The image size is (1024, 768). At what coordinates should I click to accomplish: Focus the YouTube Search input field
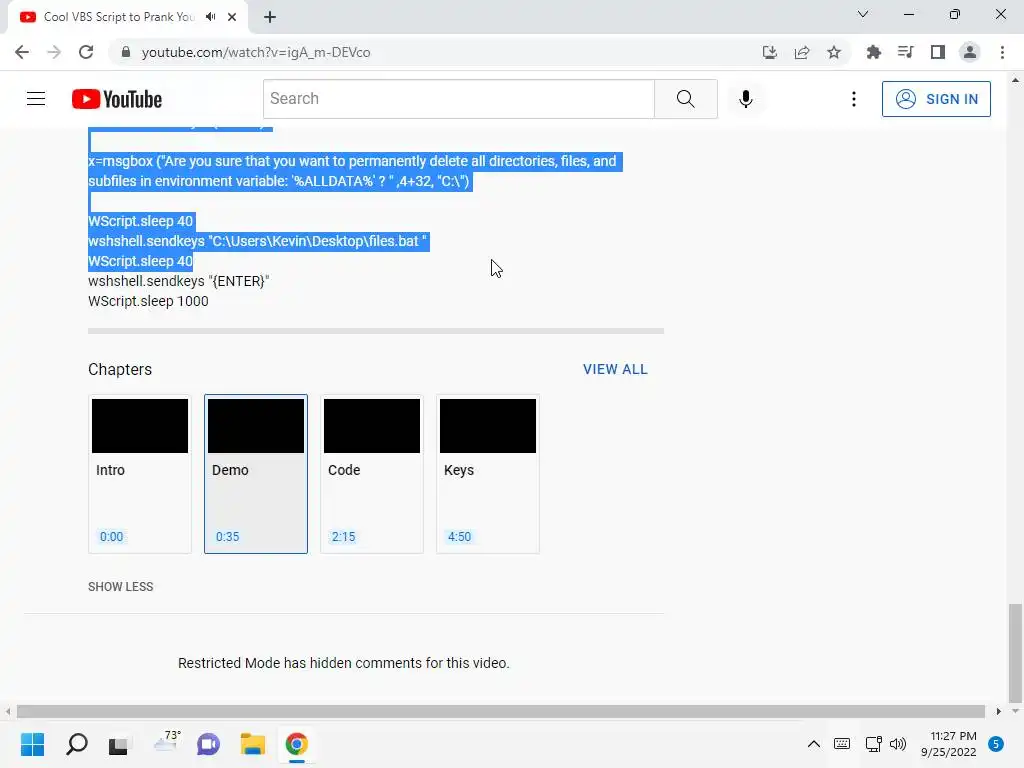(x=459, y=99)
